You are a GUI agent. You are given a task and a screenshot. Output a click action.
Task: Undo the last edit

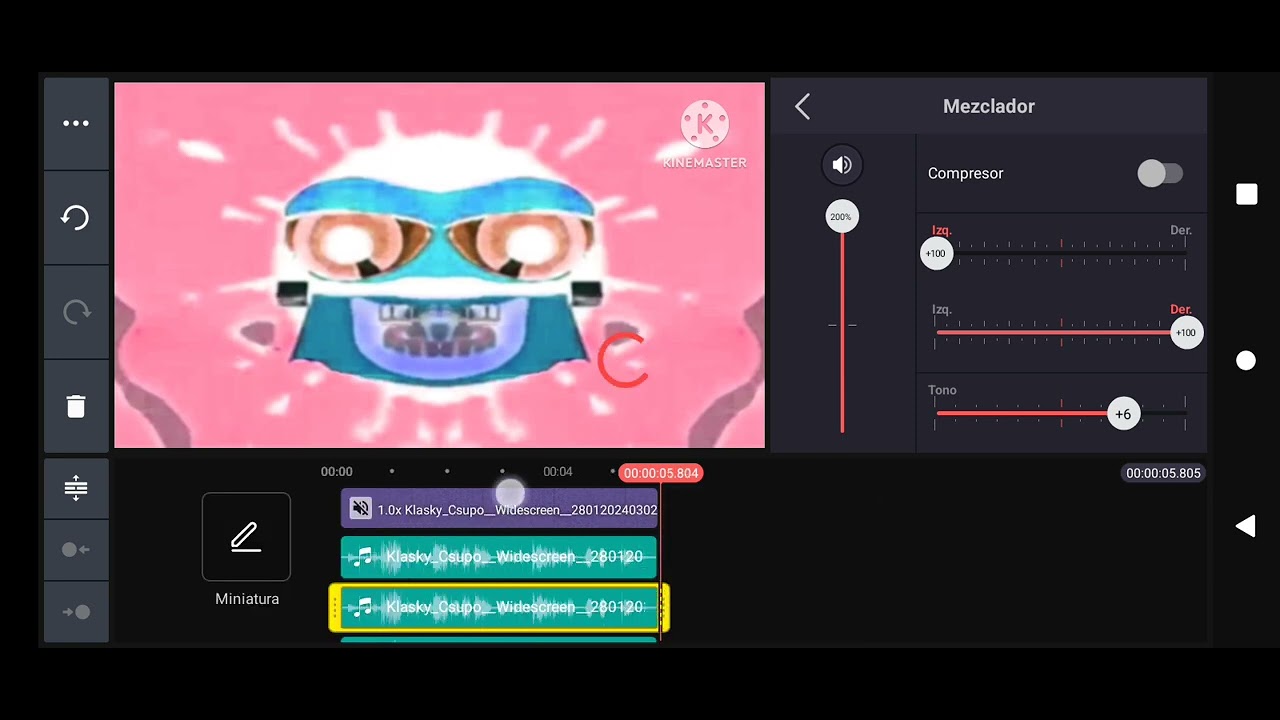coord(76,218)
